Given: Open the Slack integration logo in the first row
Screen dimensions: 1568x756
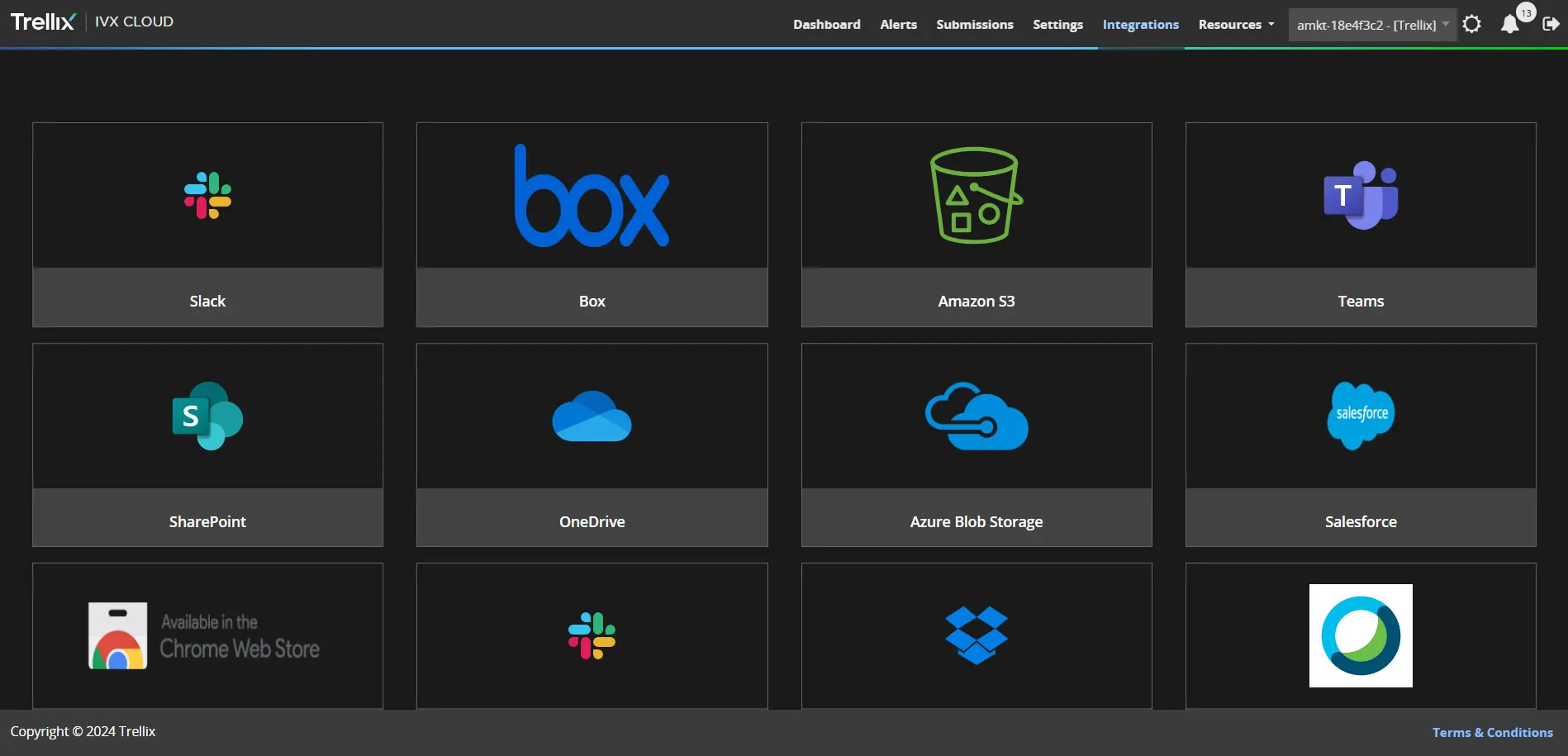Looking at the screenshot, I should (207, 196).
